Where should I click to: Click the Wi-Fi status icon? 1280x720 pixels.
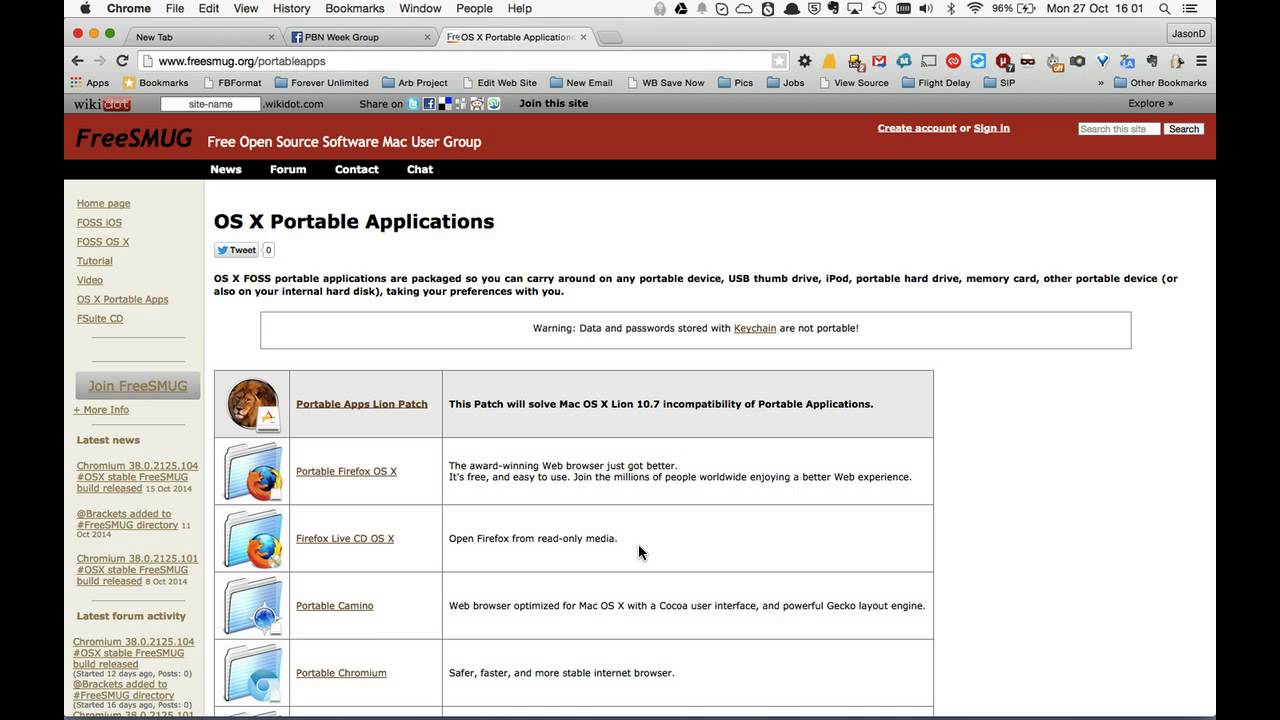(975, 8)
